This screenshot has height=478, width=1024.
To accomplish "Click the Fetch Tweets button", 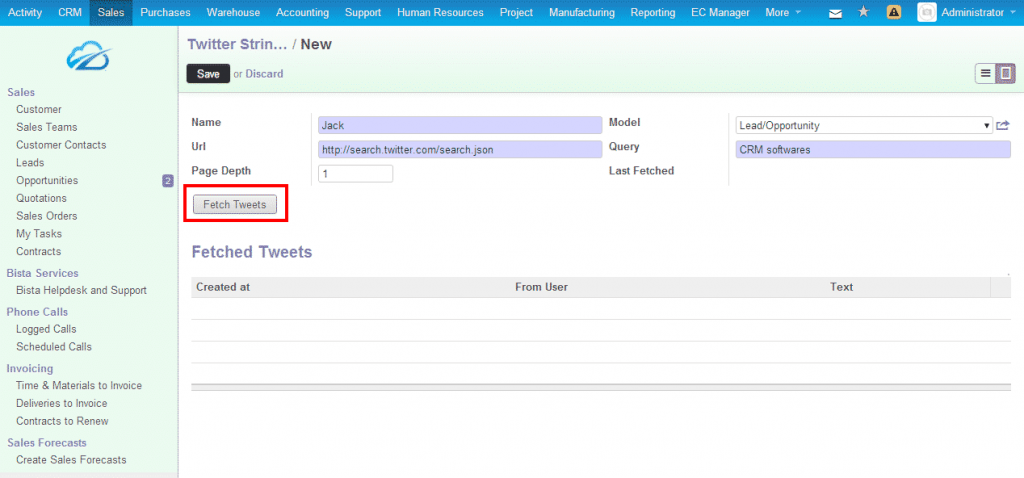I will (x=234, y=204).
